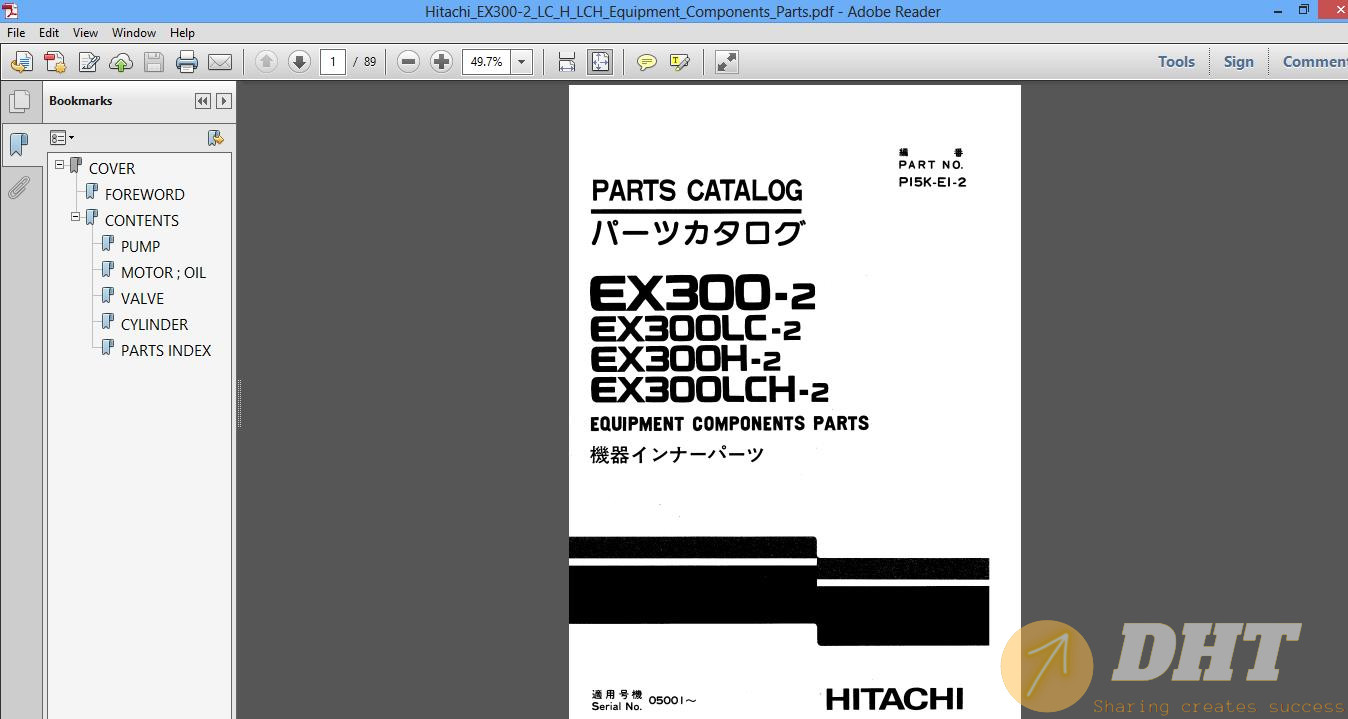Click the find current bookmark icon
This screenshot has height=719, width=1348.
215,138
